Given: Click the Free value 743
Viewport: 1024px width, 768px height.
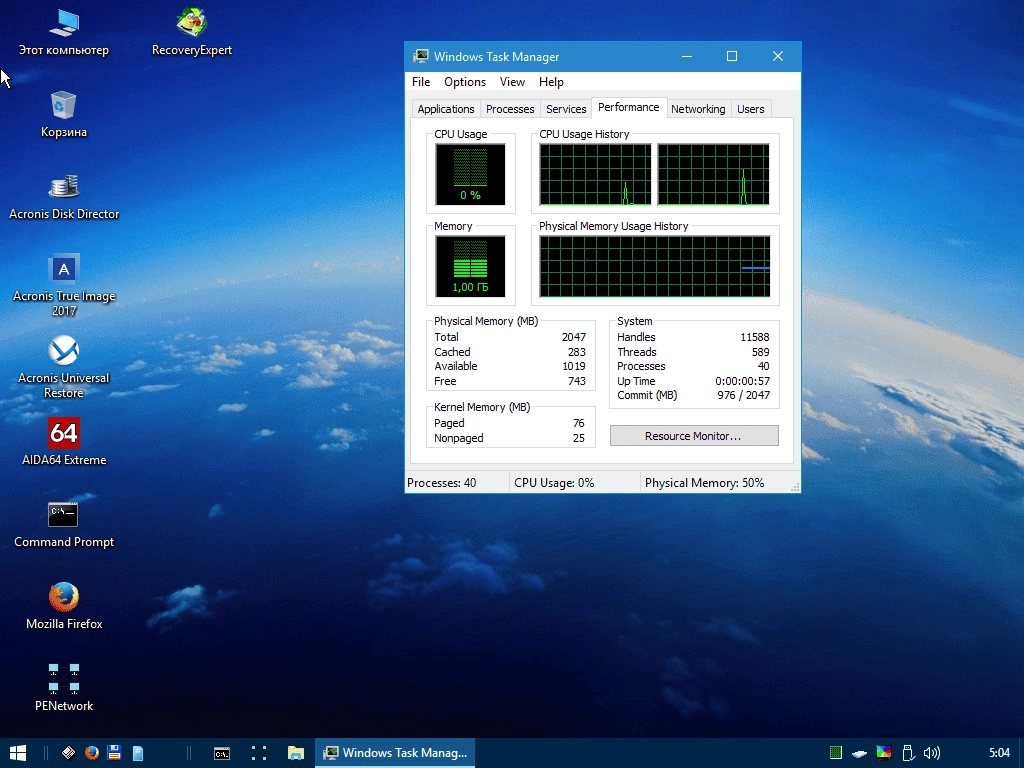Looking at the screenshot, I should tap(577, 381).
